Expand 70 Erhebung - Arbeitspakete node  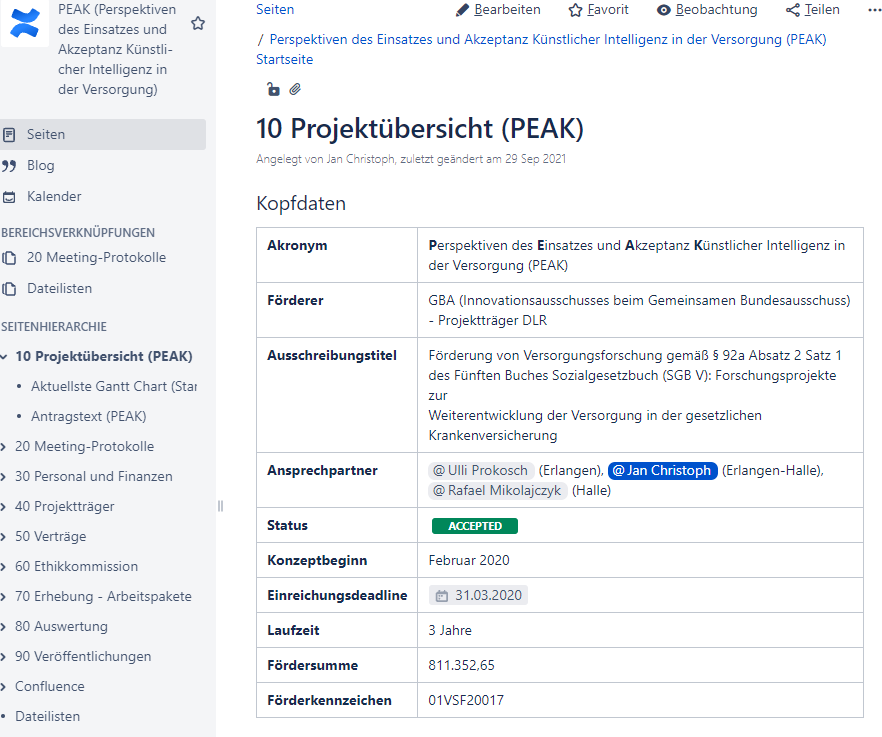click(4, 597)
